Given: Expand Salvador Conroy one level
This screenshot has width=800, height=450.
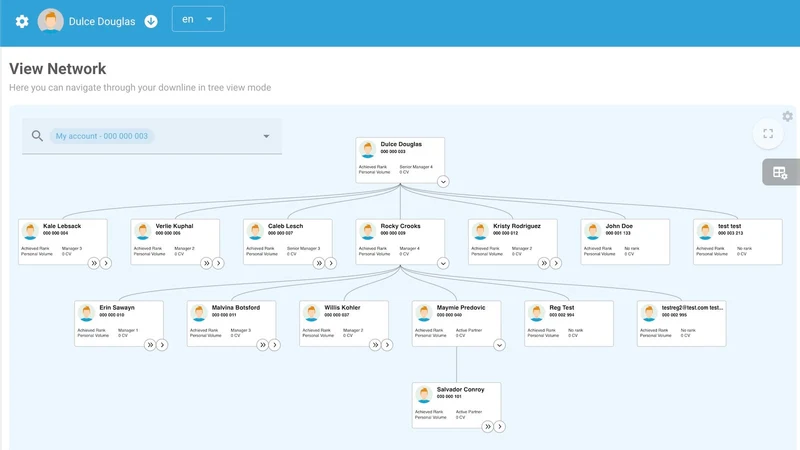Looking at the screenshot, I should (499, 427).
